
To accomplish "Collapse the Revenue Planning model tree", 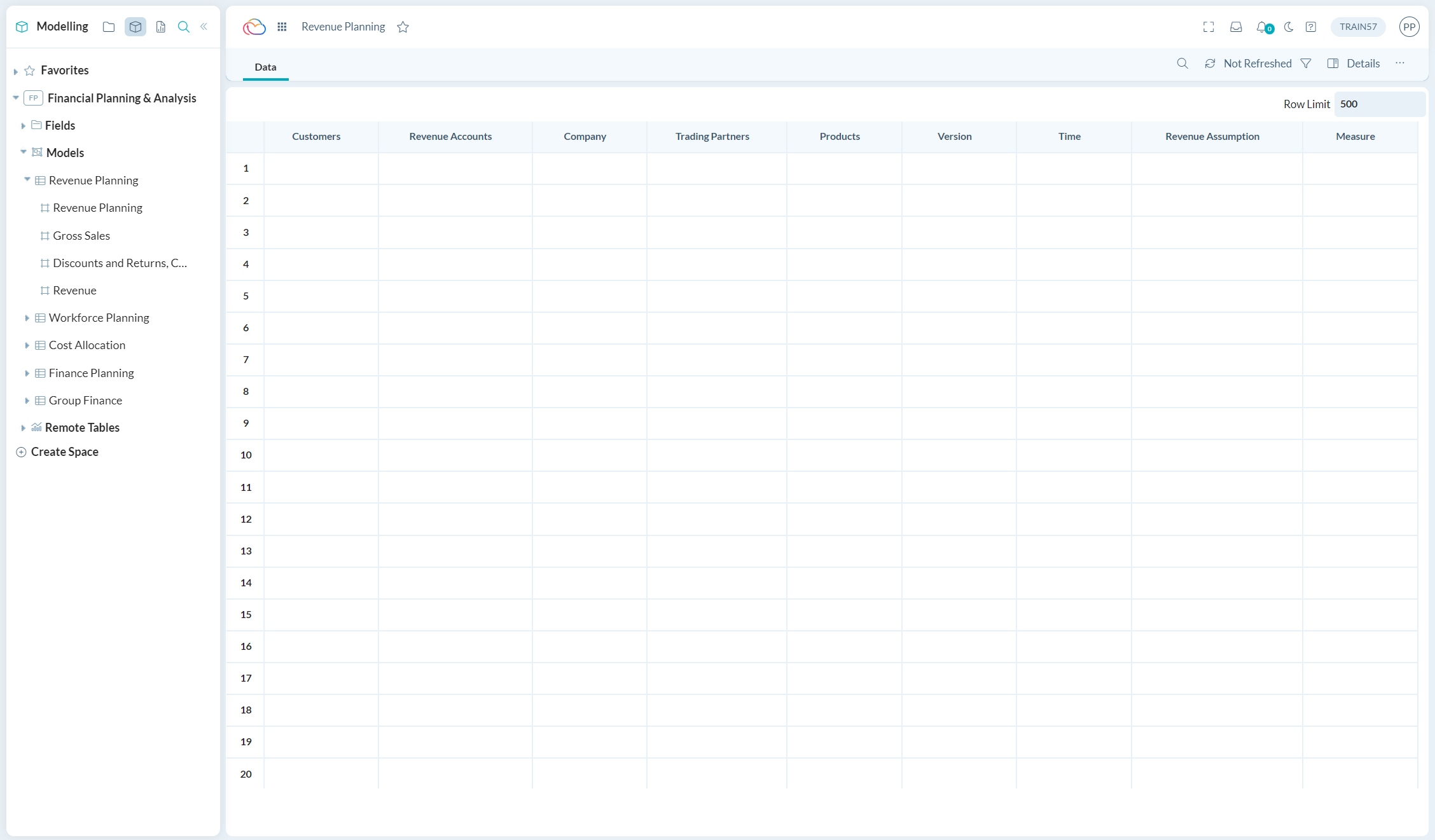I will pyautogui.click(x=27, y=180).
